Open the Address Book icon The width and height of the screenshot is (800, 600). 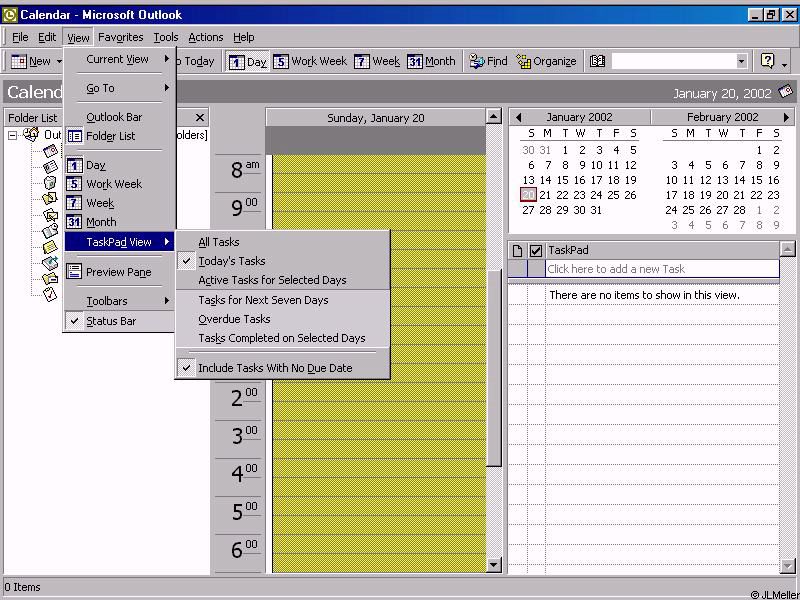click(597, 61)
